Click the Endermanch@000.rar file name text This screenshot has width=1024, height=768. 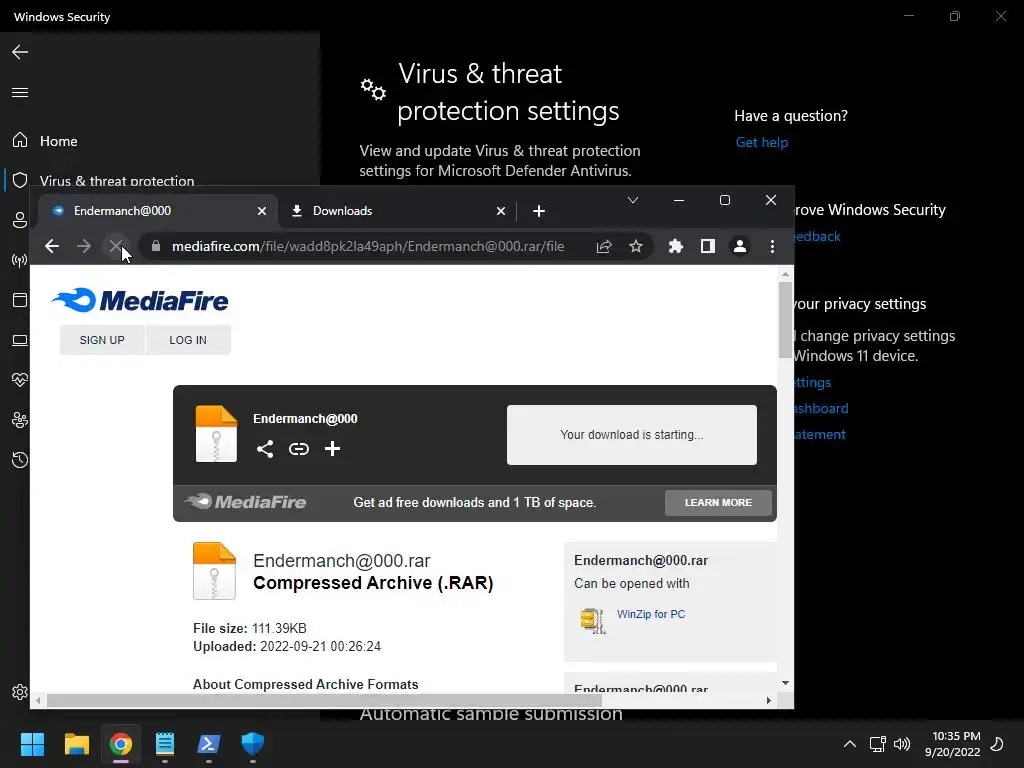tap(342, 561)
